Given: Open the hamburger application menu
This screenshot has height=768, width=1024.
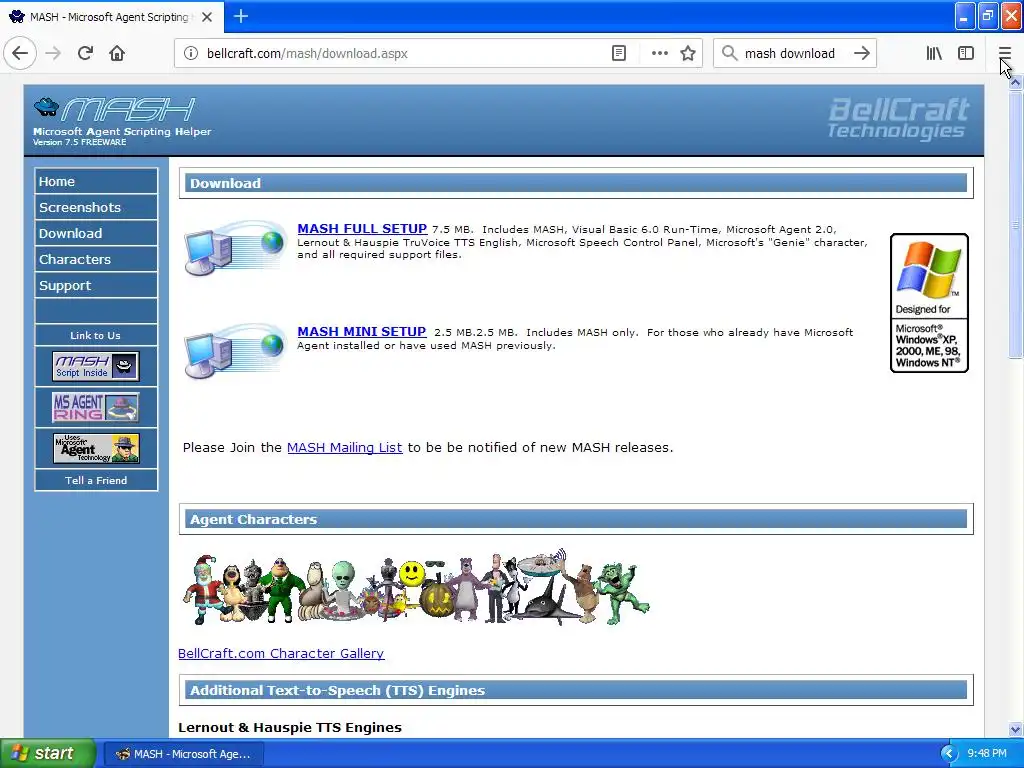Looking at the screenshot, I should (x=1004, y=54).
